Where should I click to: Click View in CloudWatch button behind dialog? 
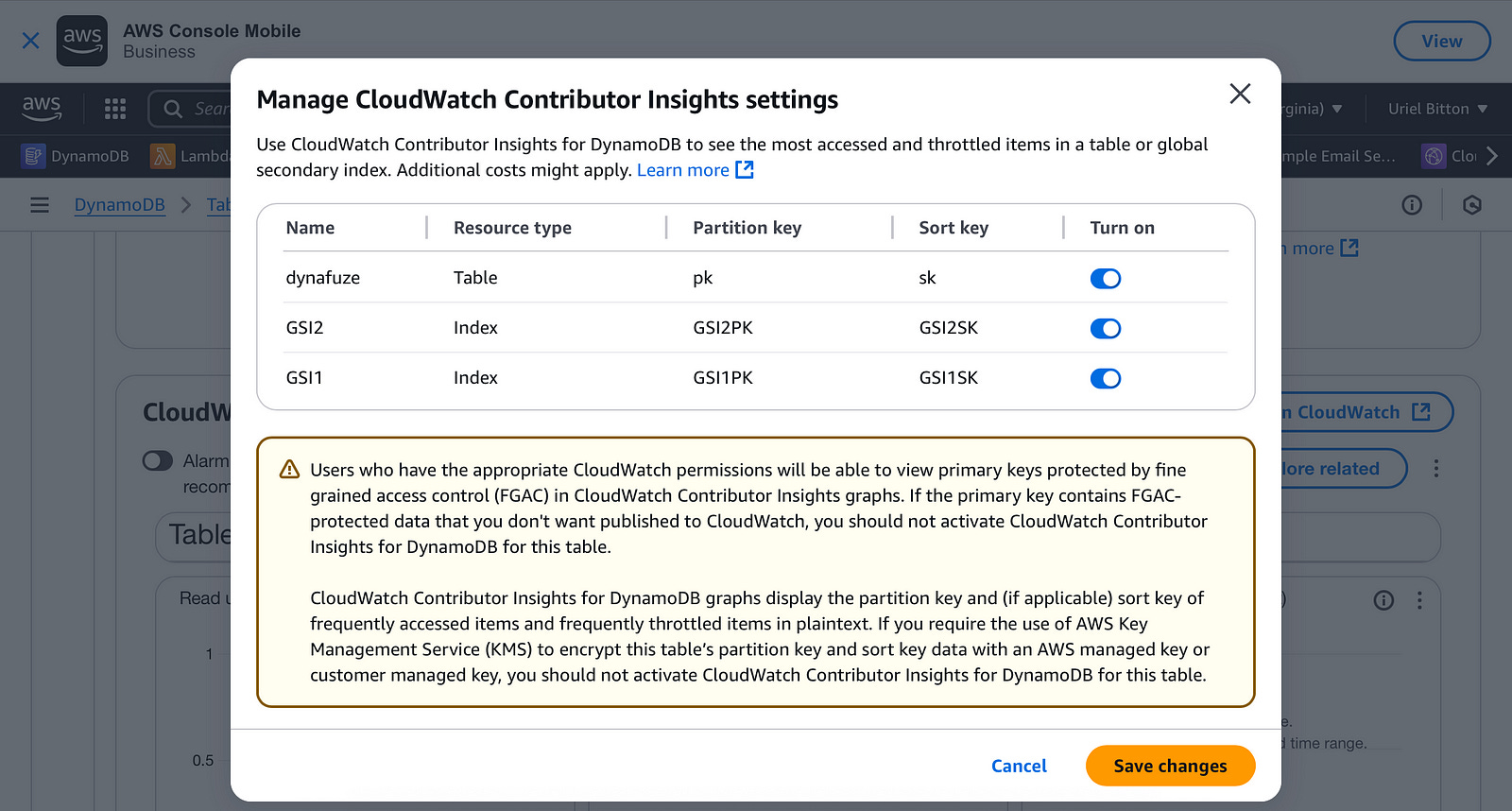[1366, 412]
